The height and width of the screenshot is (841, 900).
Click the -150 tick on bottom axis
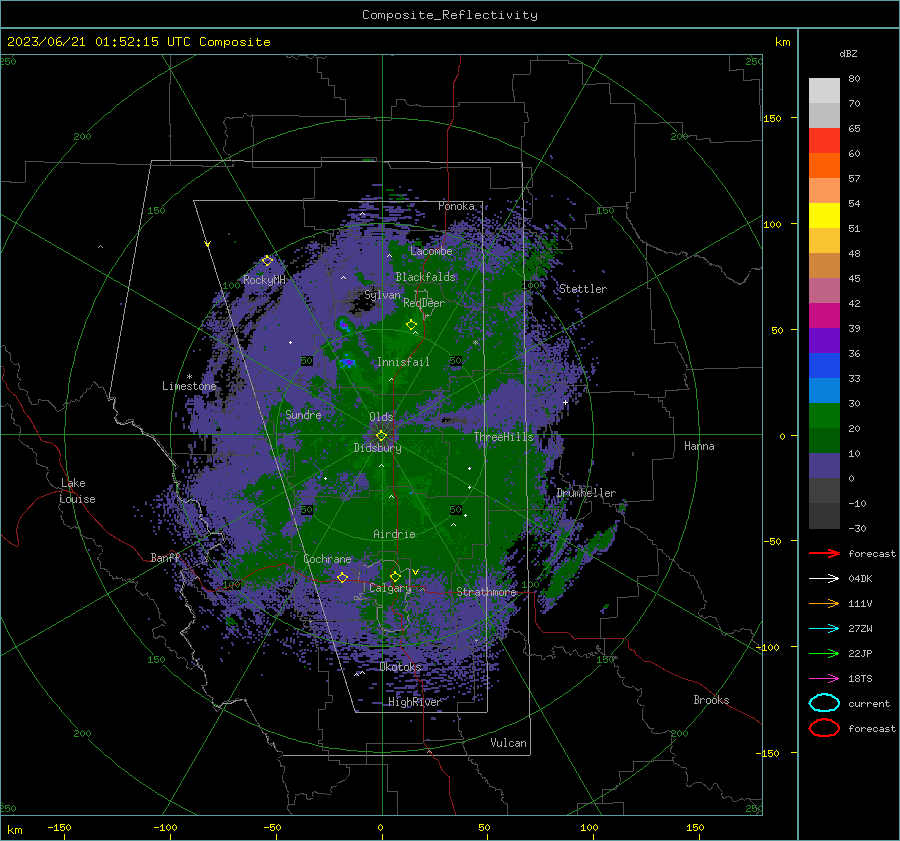[59, 827]
